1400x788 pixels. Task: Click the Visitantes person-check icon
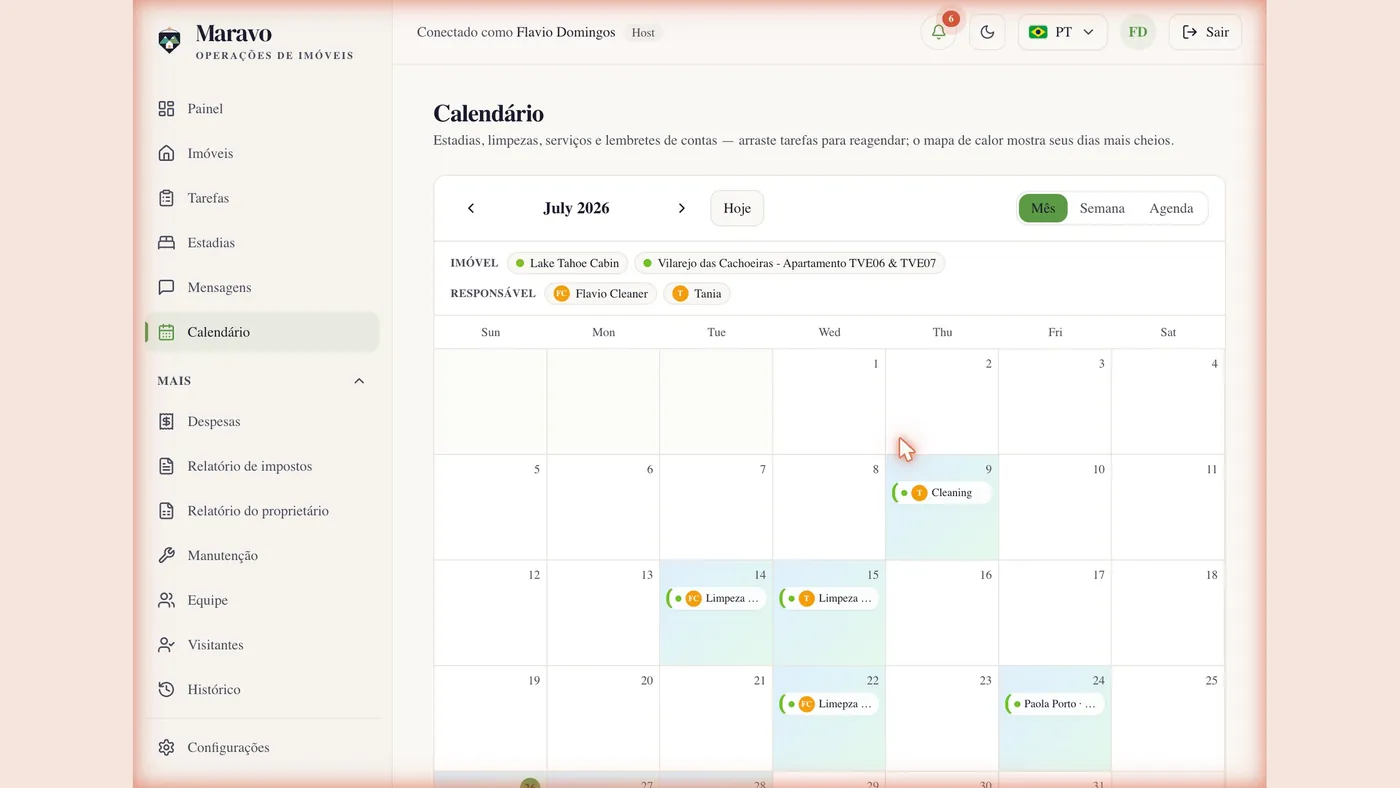167,645
